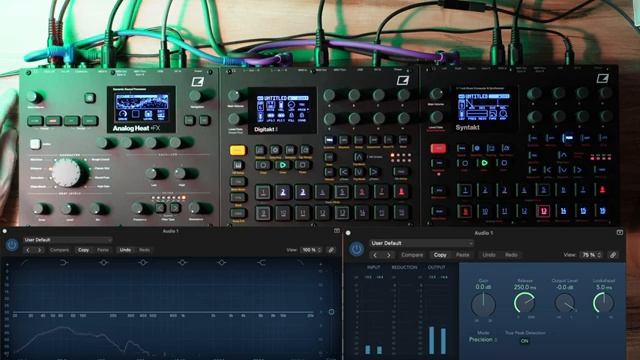
Task: Click the EQ master gain slider handle
Action: click(x=331, y=312)
